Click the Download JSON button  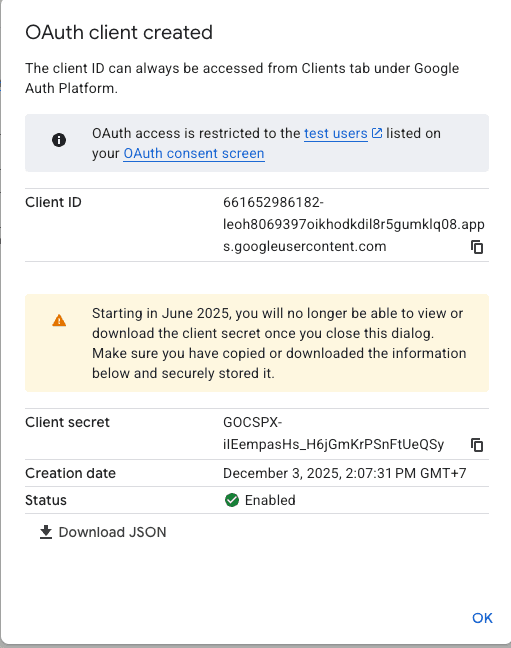(x=103, y=532)
